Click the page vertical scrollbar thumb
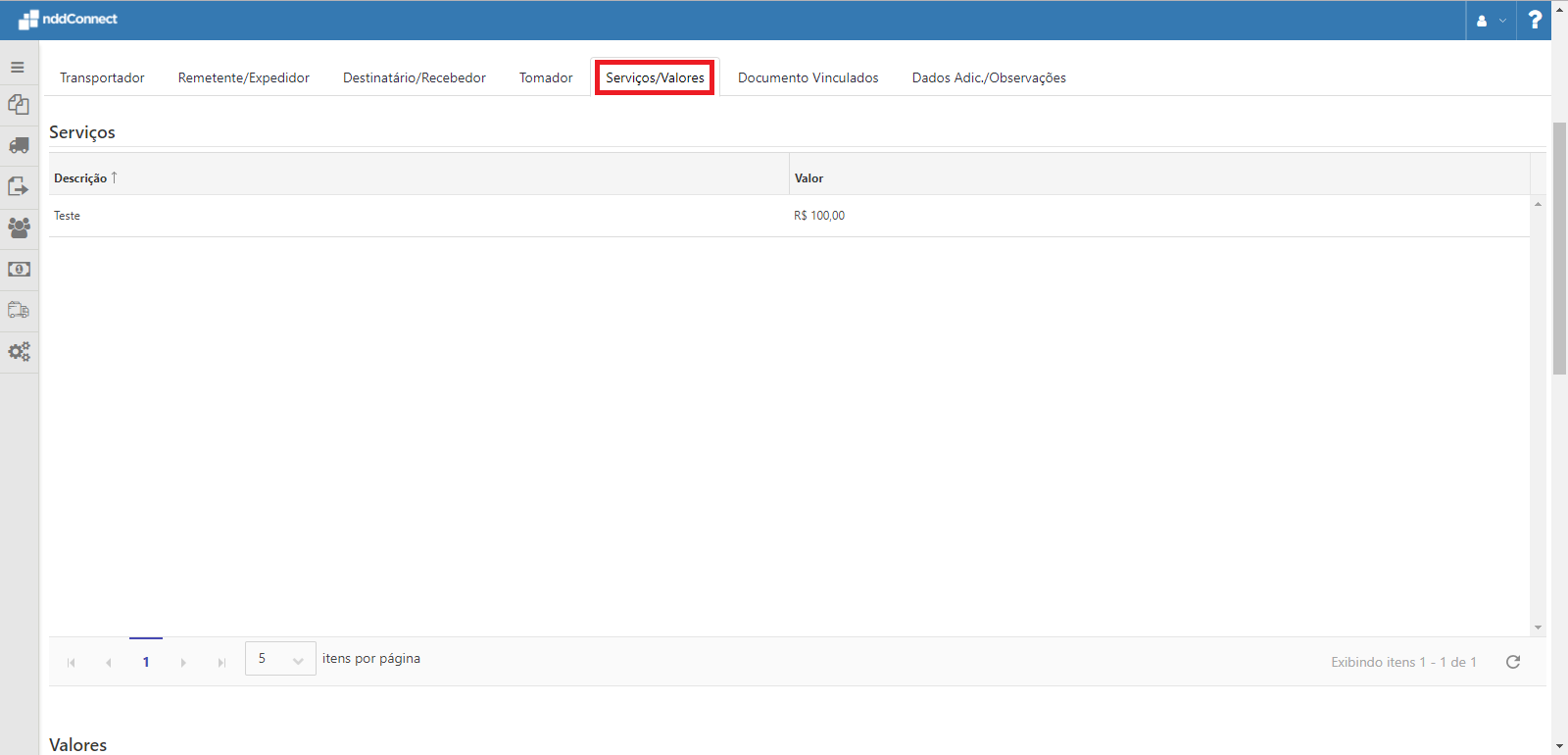Viewport: 1568px width, 755px height. [x=1559, y=248]
